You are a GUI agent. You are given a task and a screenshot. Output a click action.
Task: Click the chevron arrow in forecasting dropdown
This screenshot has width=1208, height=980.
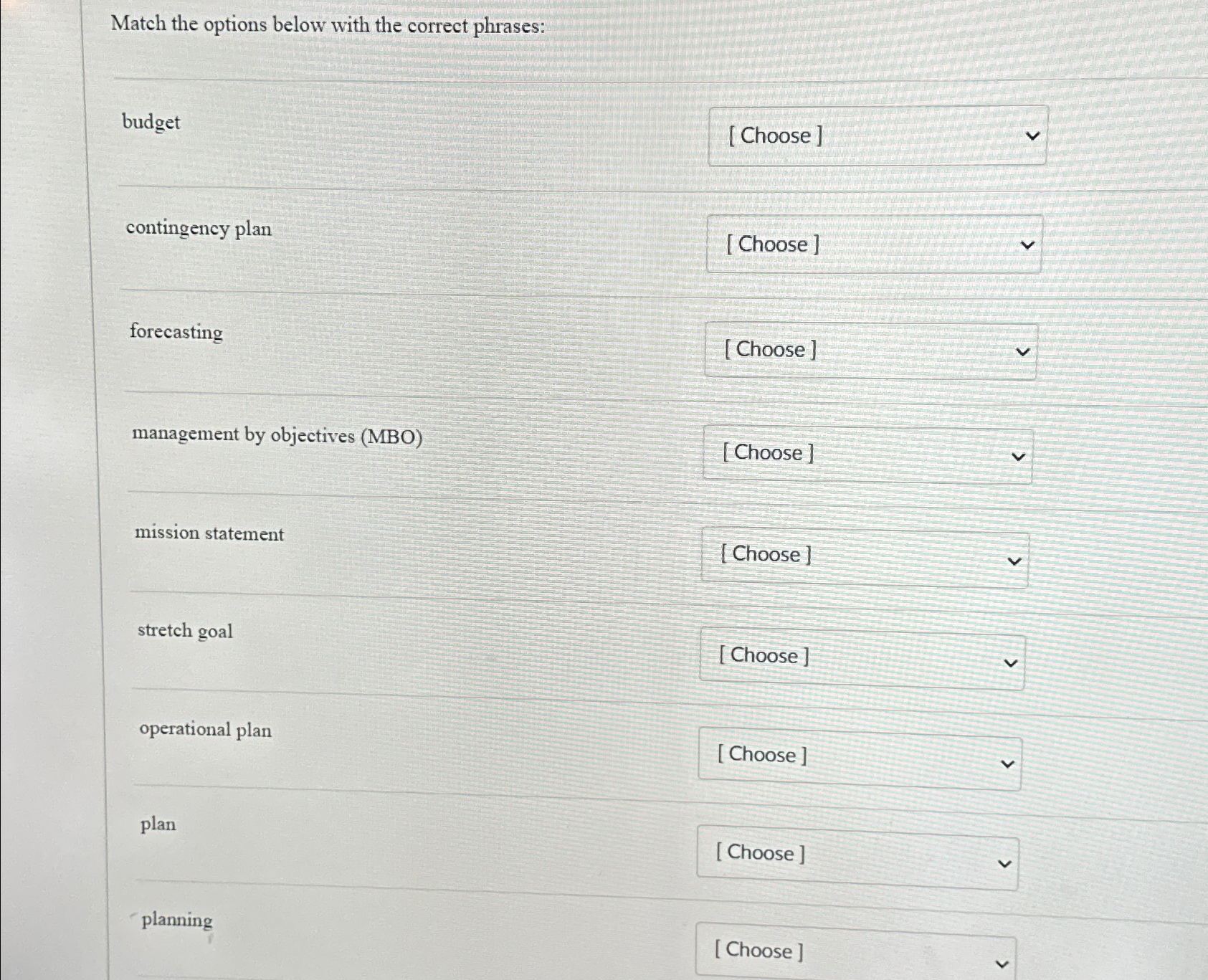pos(1023,352)
